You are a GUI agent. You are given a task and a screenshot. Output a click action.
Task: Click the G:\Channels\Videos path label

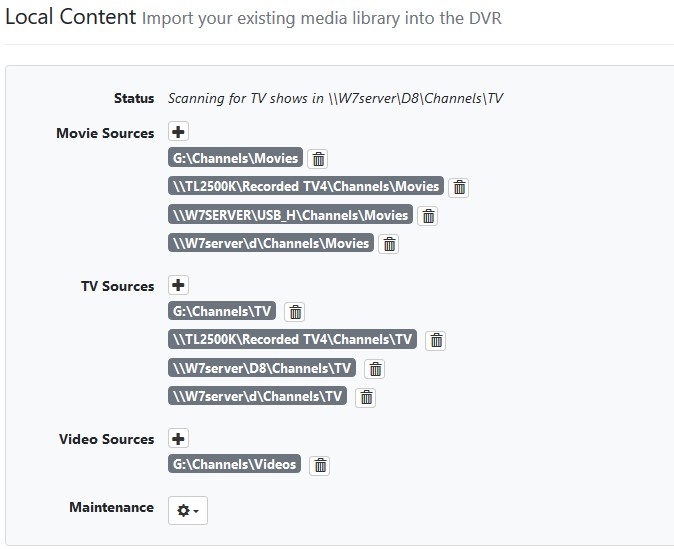(x=235, y=464)
